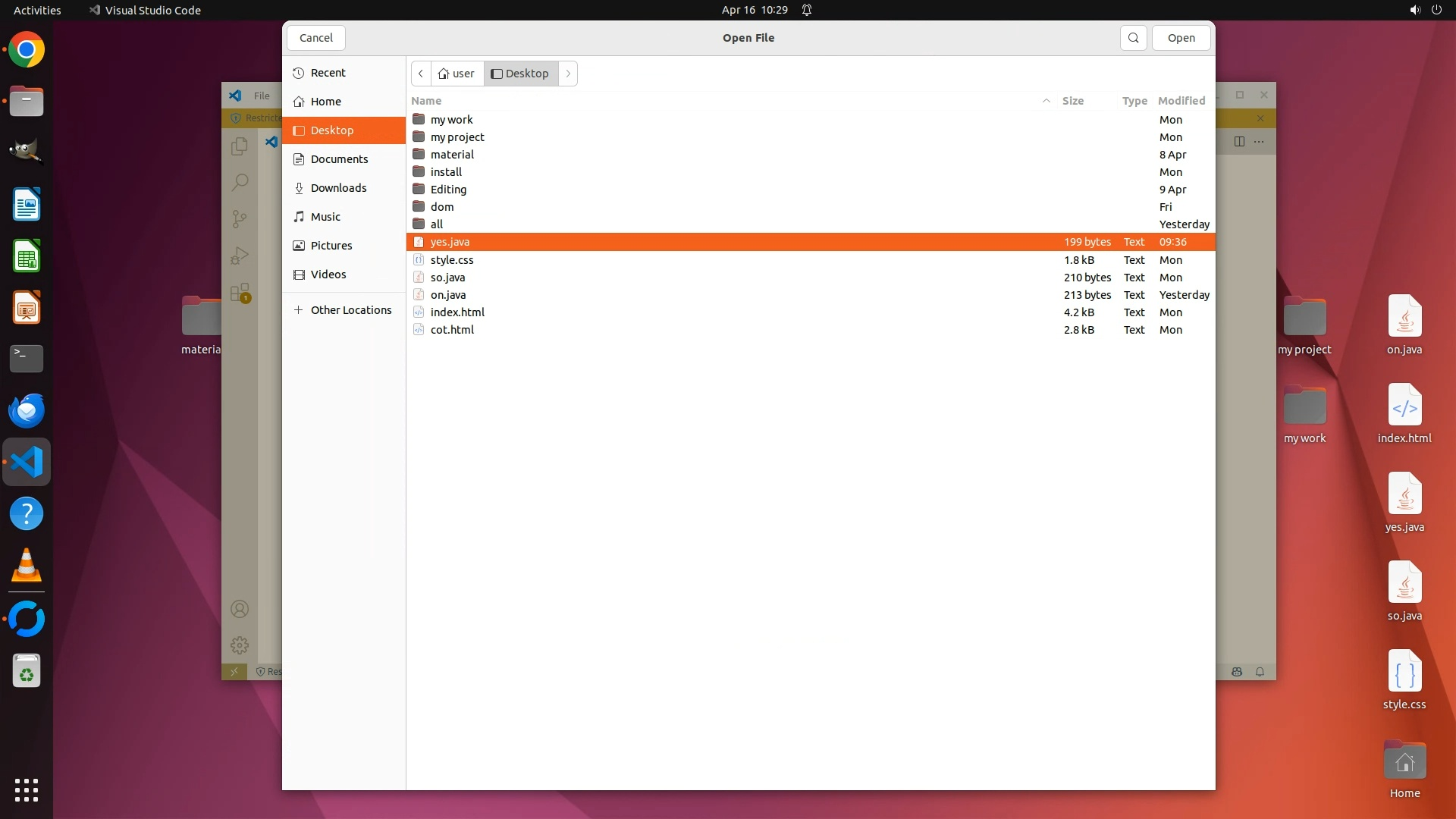Viewport: 1456px width, 819px height.
Task: Select the 'my project' folder row
Action: click(x=457, y=137)
